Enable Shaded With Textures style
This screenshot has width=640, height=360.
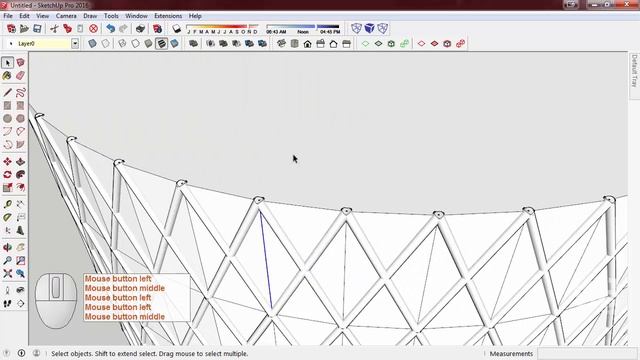tap(162, 43)
